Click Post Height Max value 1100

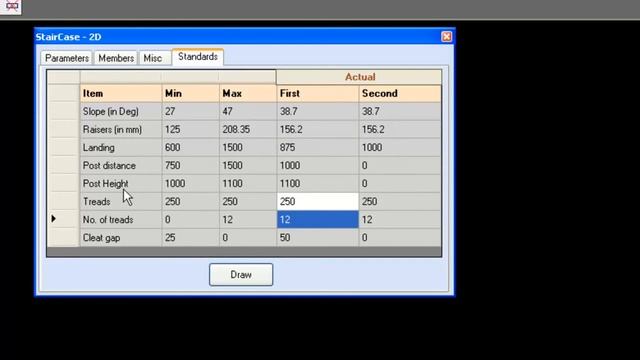point(248,184)
